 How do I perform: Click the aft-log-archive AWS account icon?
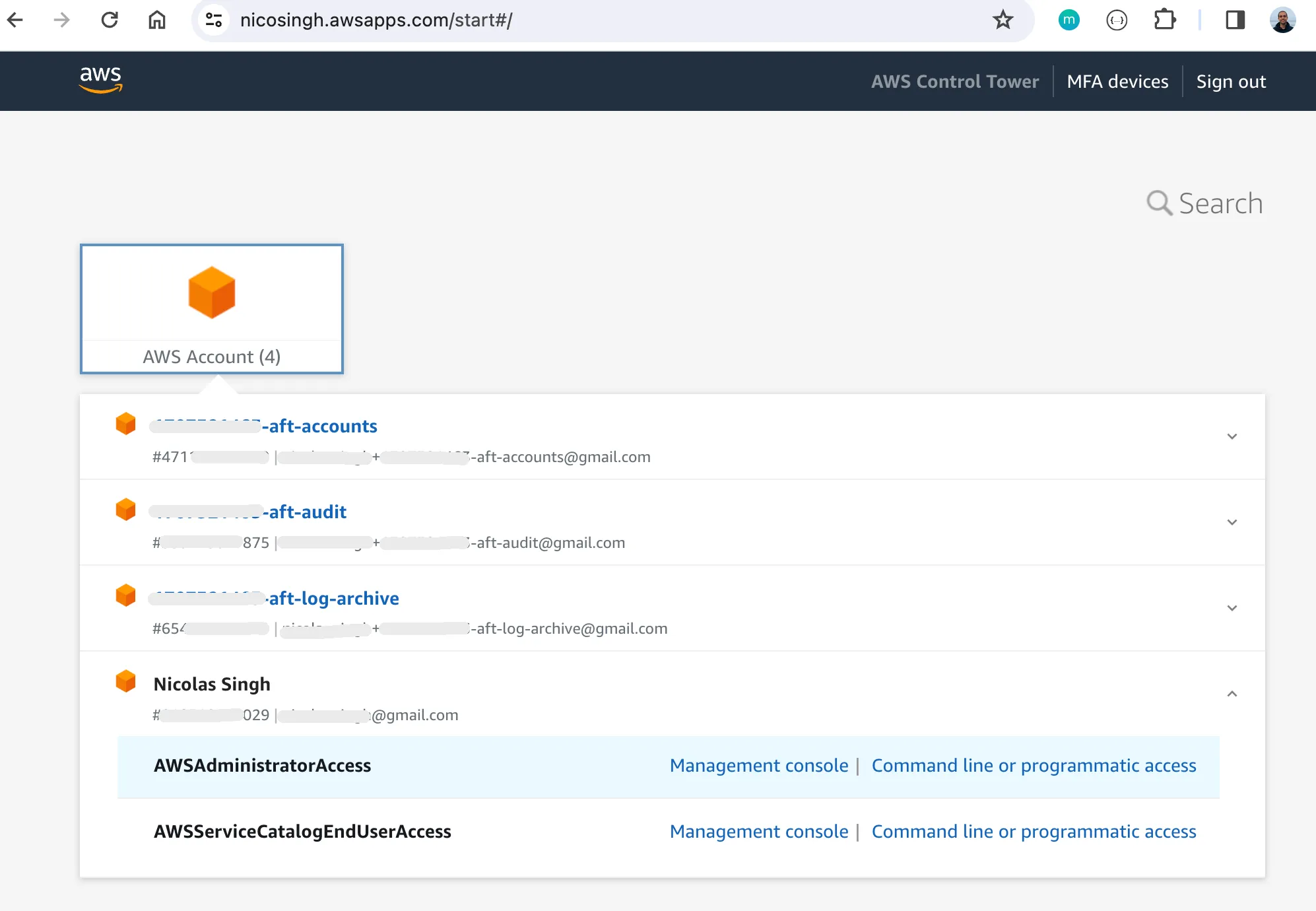[125, 598]
